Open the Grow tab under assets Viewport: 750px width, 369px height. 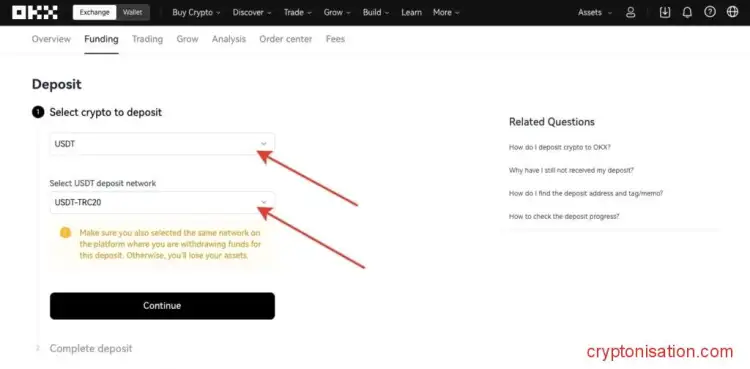coord(188,39)
